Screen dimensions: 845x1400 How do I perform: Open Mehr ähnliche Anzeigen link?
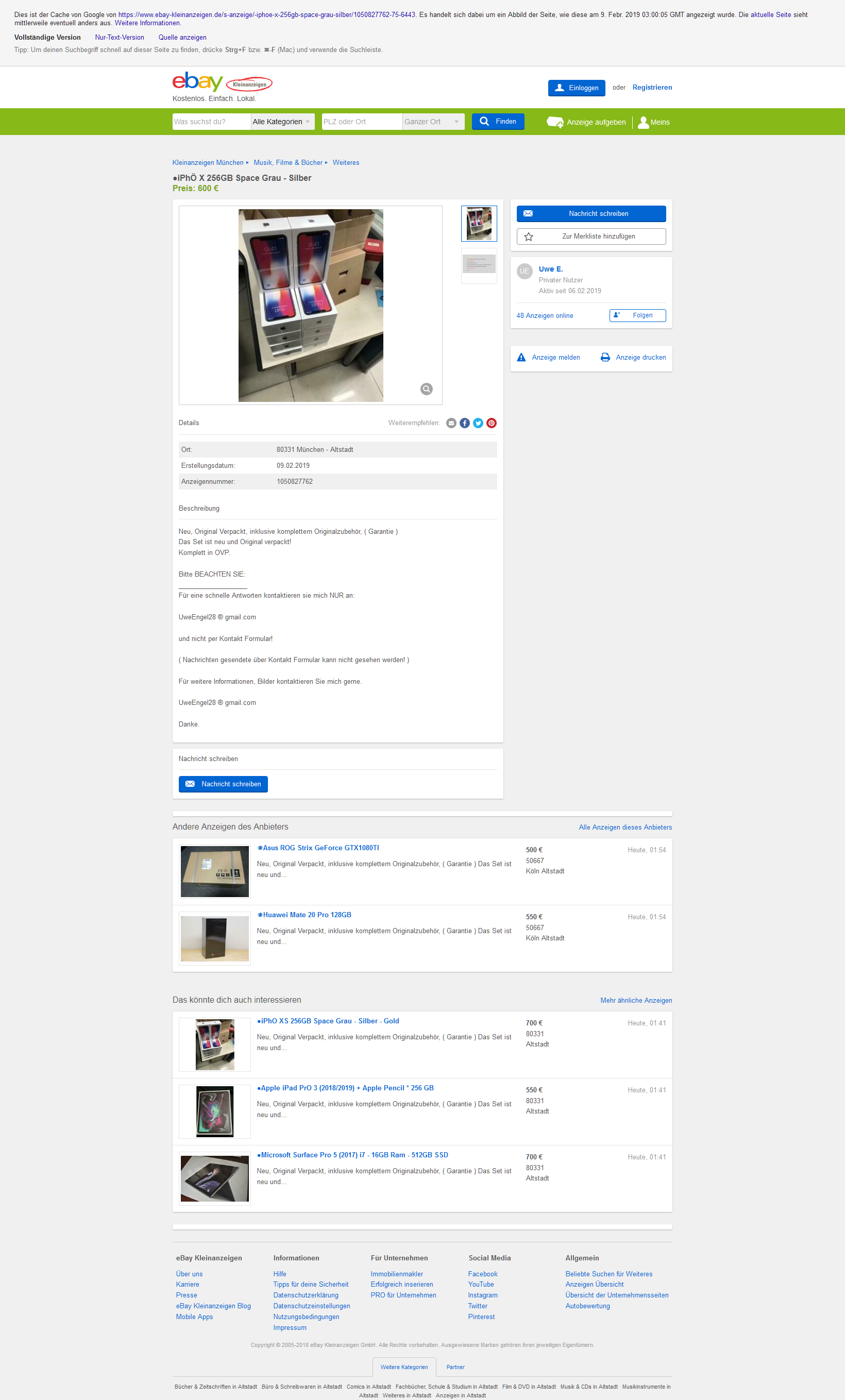point(636,1001)
